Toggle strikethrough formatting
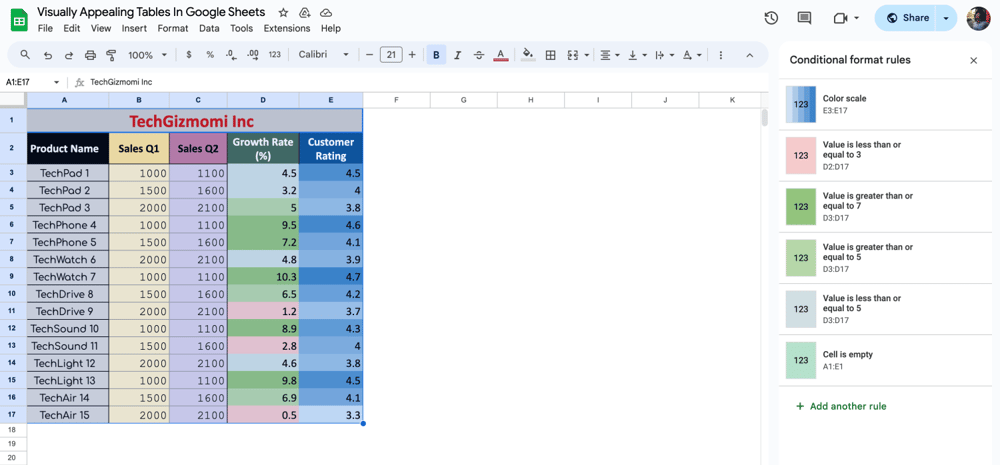Image resolution: width=1000 pixels, height=465 pixels. [479, 55]
